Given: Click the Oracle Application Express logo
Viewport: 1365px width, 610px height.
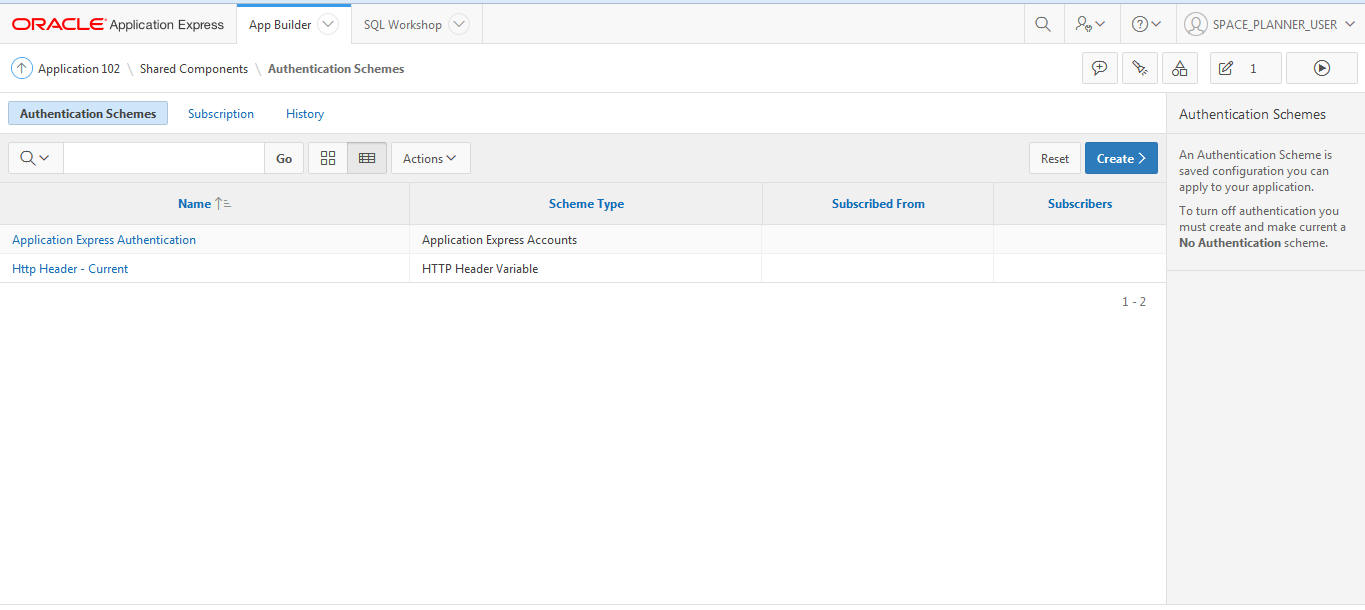Looking at the screenshot, I should [118, 24].
